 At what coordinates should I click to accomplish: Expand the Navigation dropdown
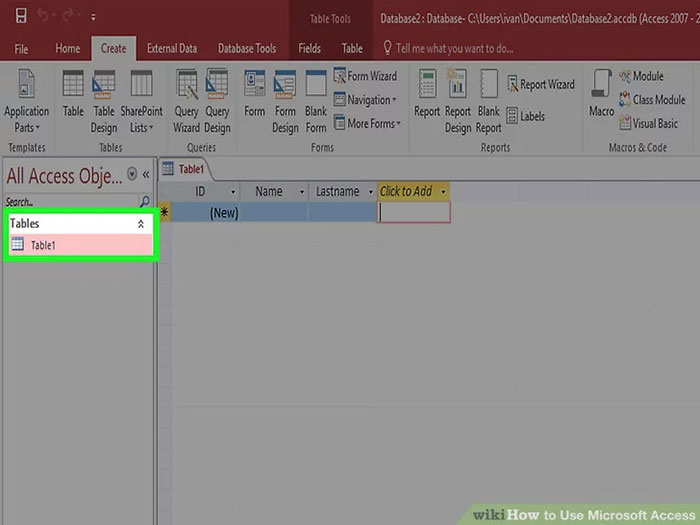pyautogui.click(x=371, y=100)
